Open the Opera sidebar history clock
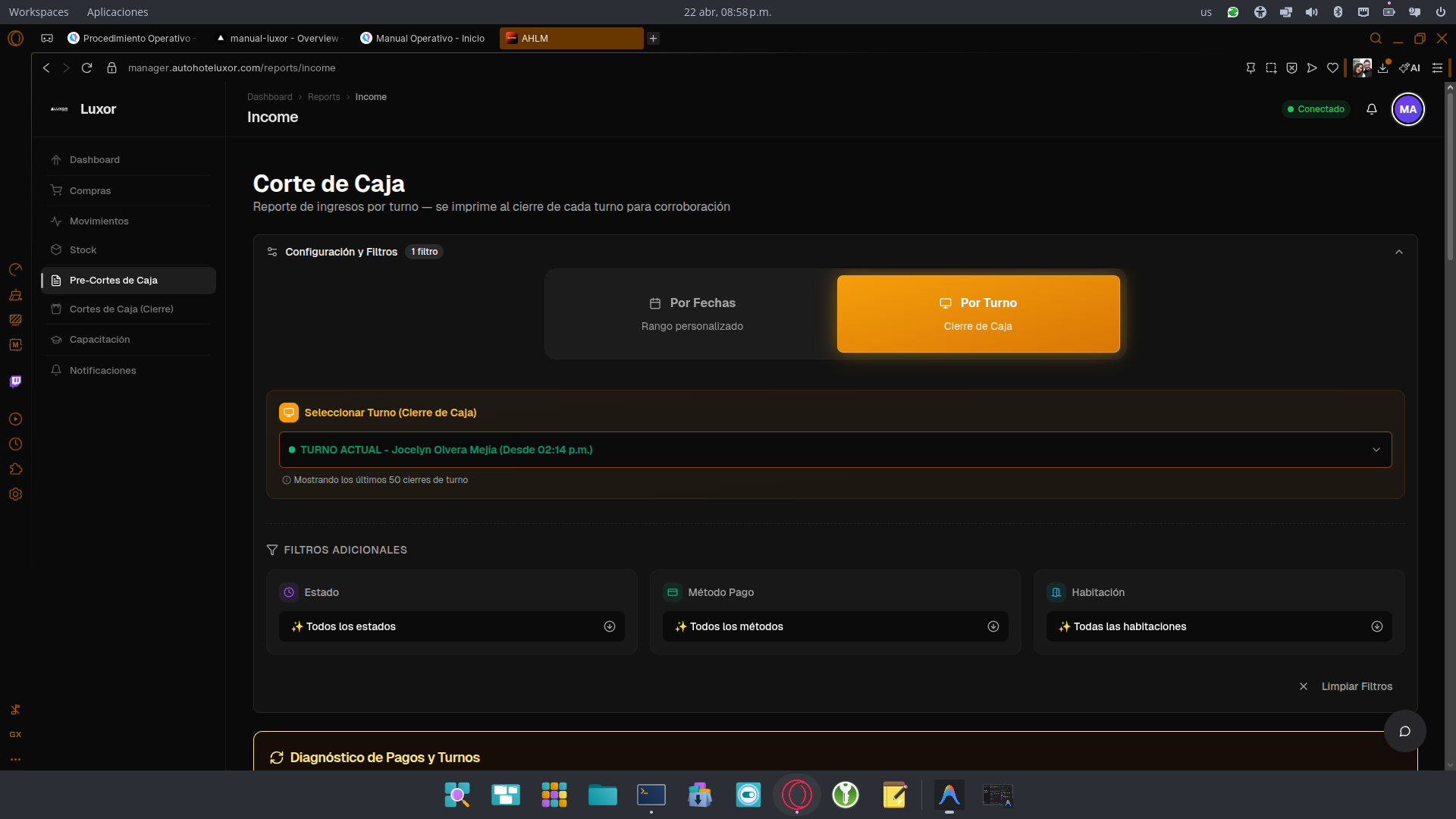 pos(15,444)
